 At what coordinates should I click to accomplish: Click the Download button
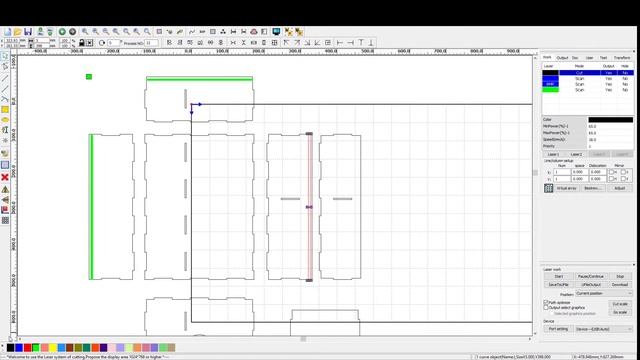click(x=620, y=284)
